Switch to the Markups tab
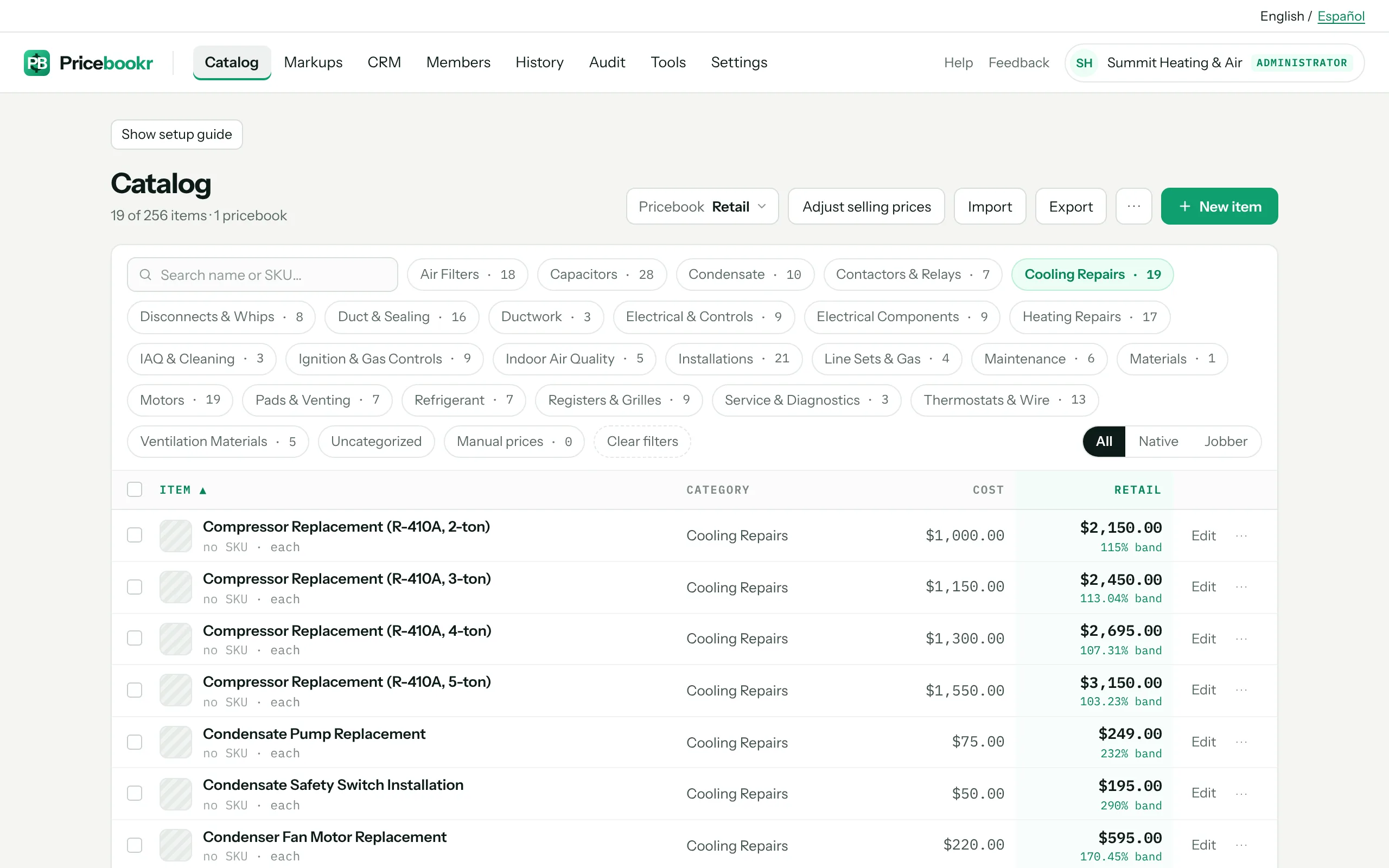This screenshot has width=1389, height=868. point(313,62)
